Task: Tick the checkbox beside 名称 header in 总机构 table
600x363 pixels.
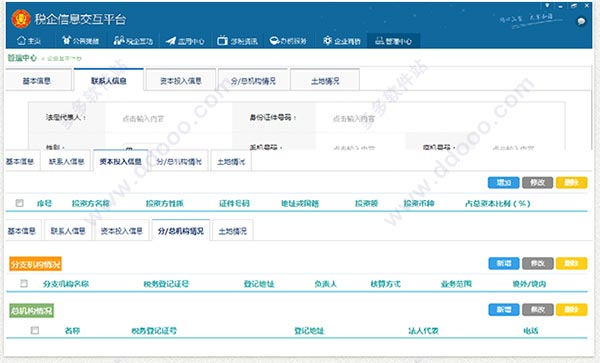Action: tap(35, 330)
